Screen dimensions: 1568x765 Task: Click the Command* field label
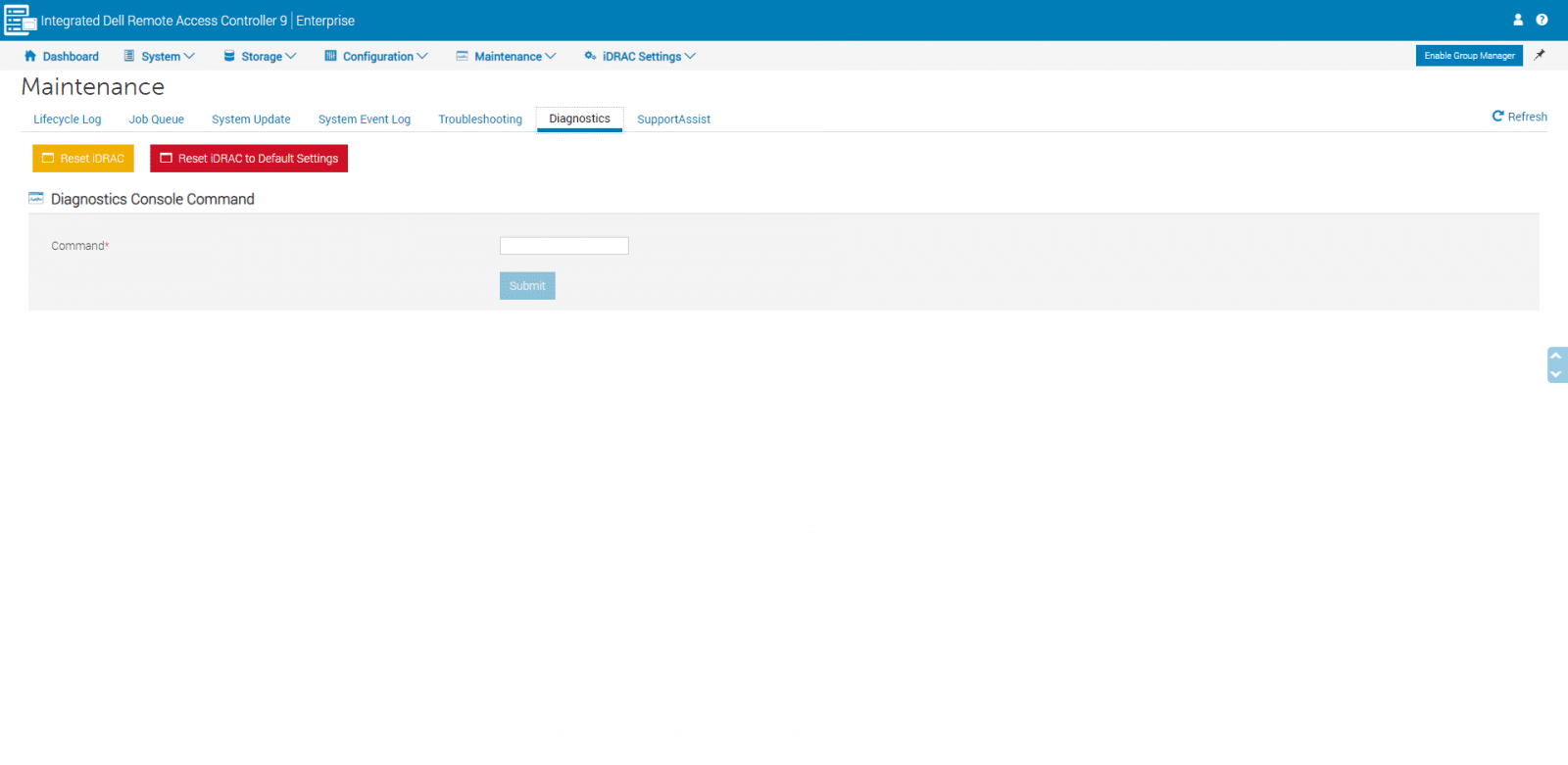[x=80, y=246]
